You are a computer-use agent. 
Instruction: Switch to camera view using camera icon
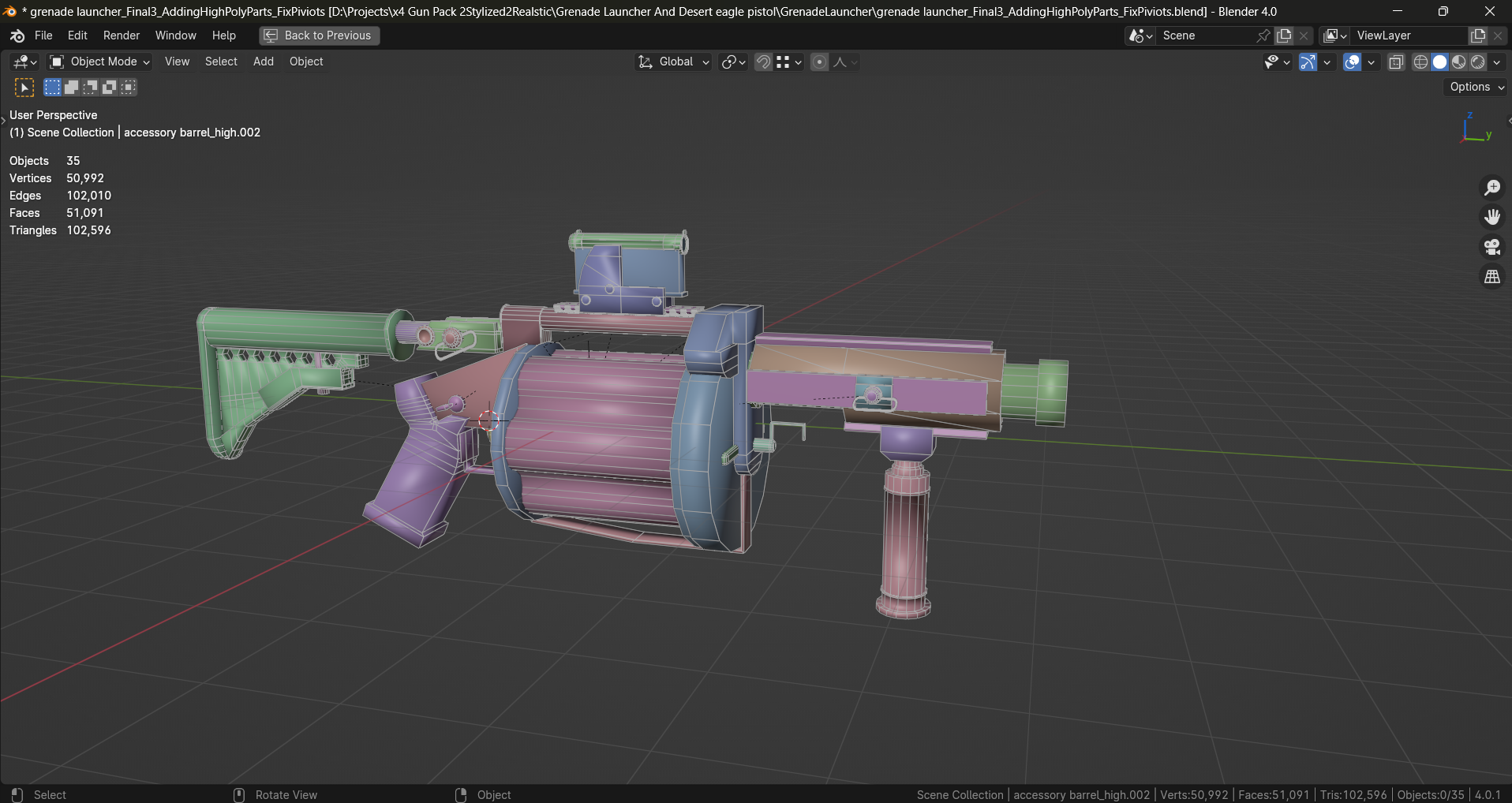1491,248
